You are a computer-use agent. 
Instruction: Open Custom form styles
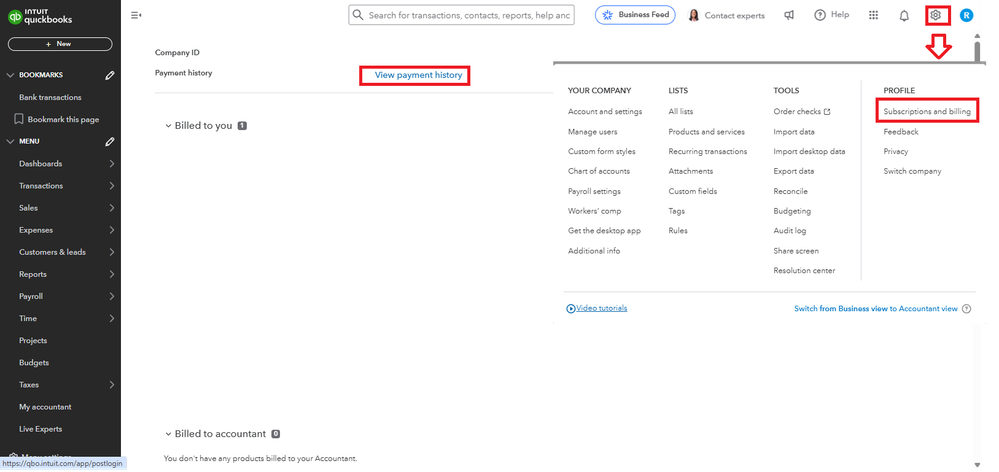tap(601, 152)
